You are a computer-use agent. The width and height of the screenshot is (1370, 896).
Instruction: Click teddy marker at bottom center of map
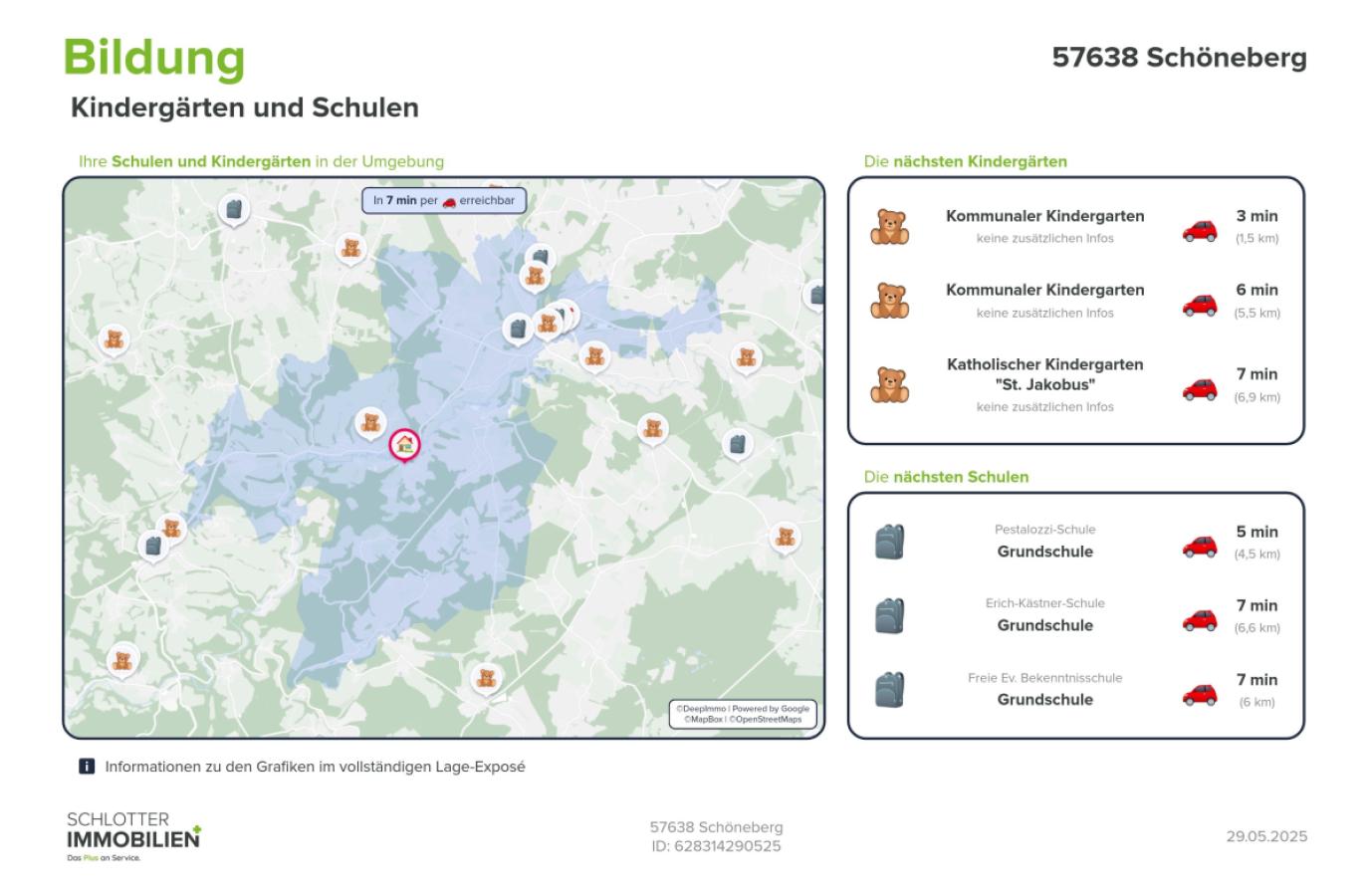click(486, 678)
